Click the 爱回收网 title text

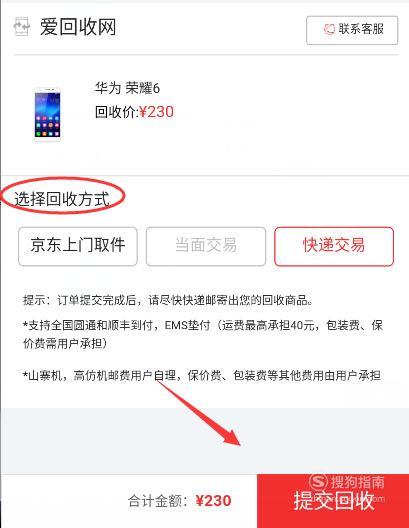(x=78, y=27)
